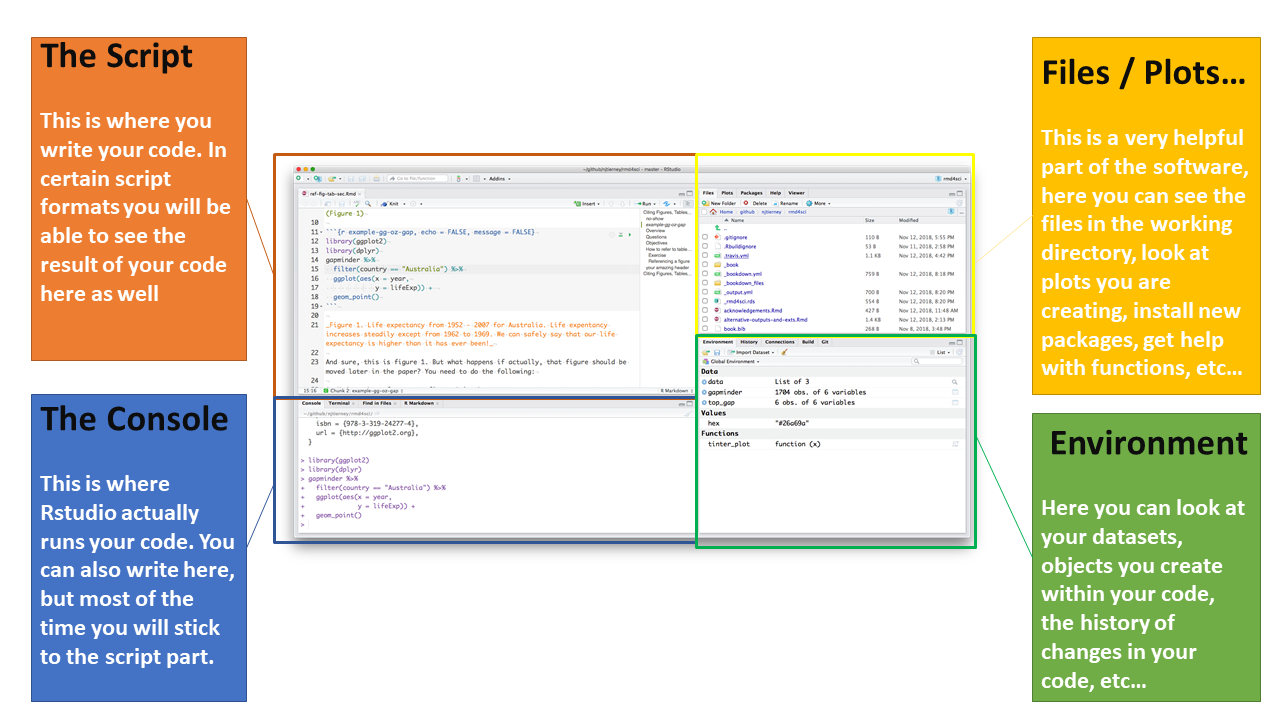Open the Addins dropdown
The width and height of the screenshot is (1280, 720).
(x=500, y=179)
